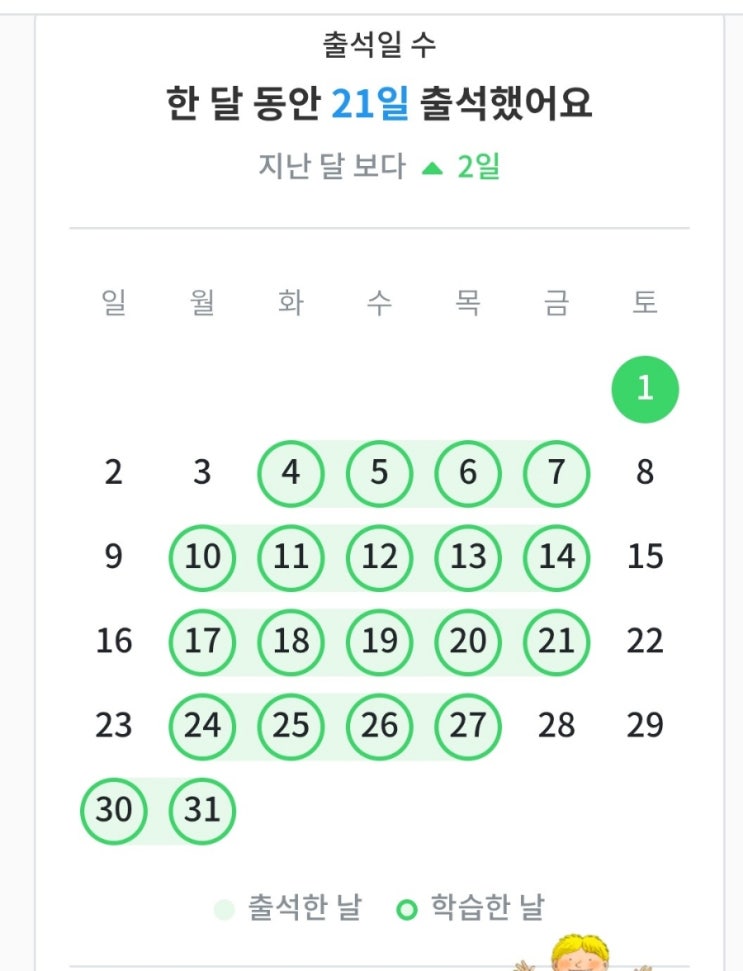Select circled day 30
Viewport: 743px width, 971px height.
[114, 810]
